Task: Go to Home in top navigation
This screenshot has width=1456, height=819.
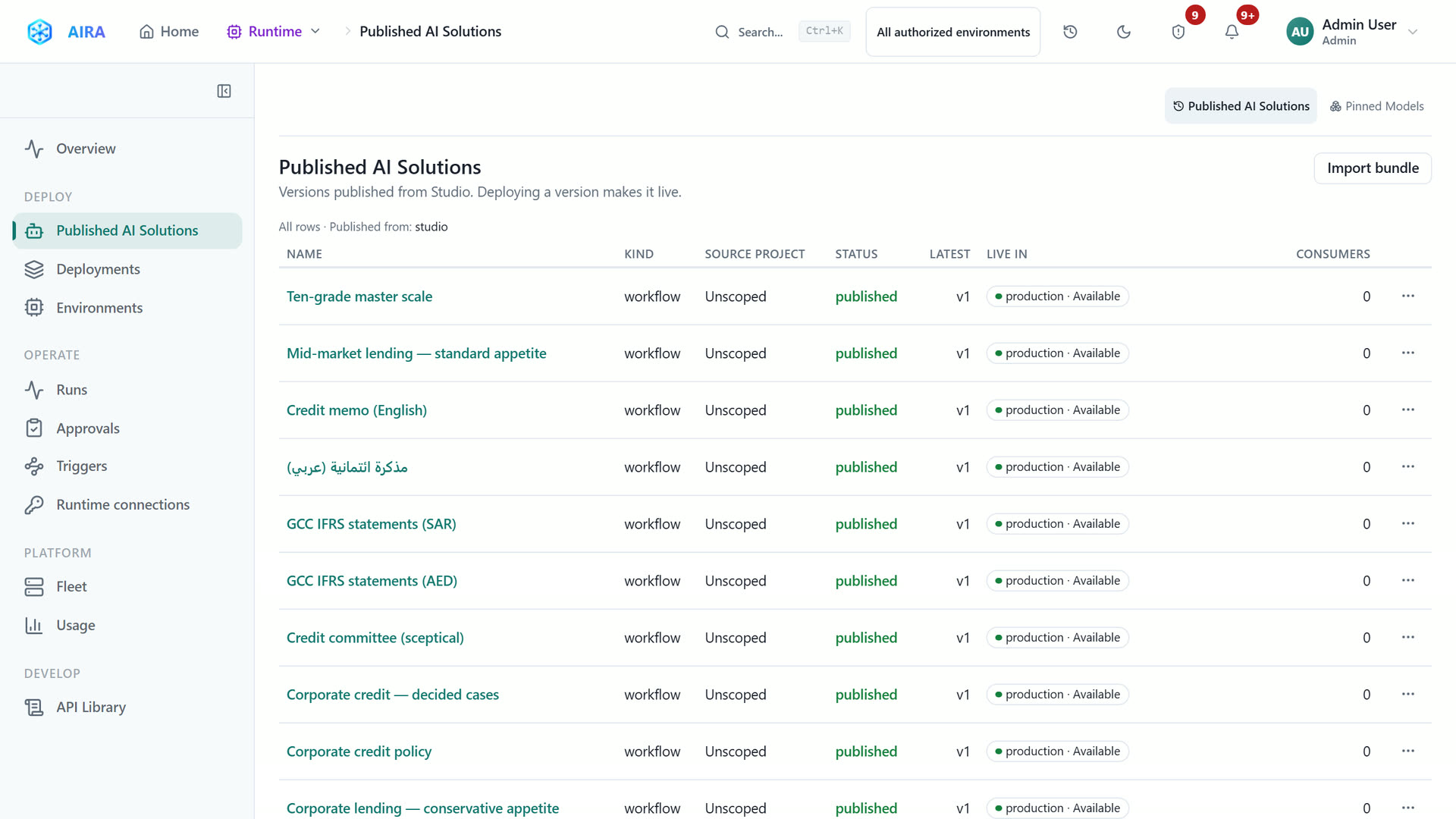Action: (x=169, y=31)
